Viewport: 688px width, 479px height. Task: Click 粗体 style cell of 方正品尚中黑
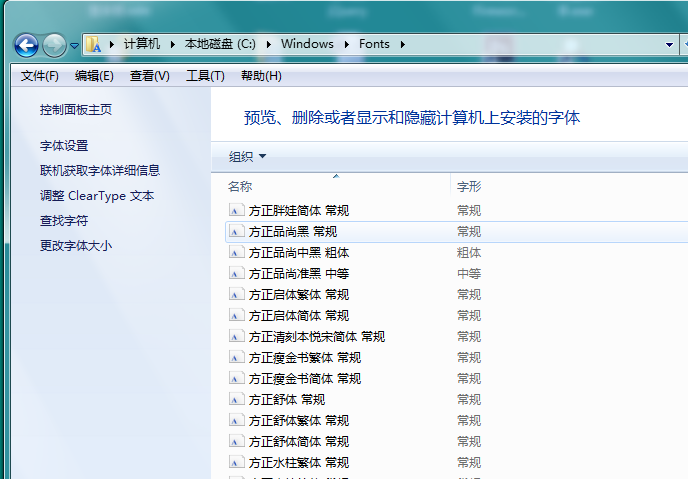[469, 253]
